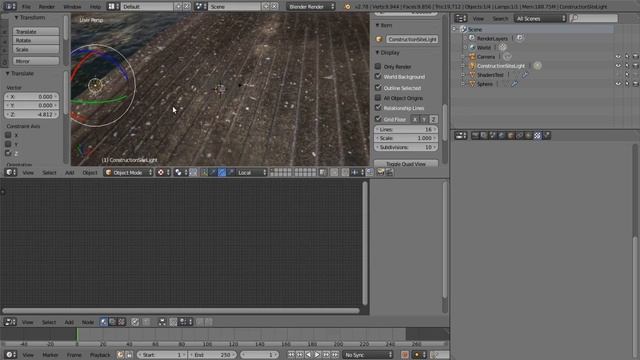
Task: Hide the Sphere using its eye icon
Action: 618,84
